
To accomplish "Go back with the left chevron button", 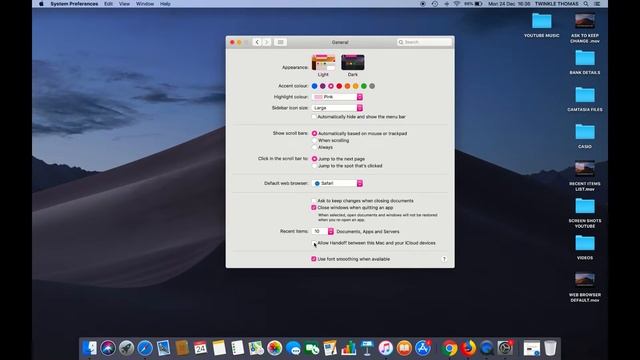I will click(x=257, y=42).
